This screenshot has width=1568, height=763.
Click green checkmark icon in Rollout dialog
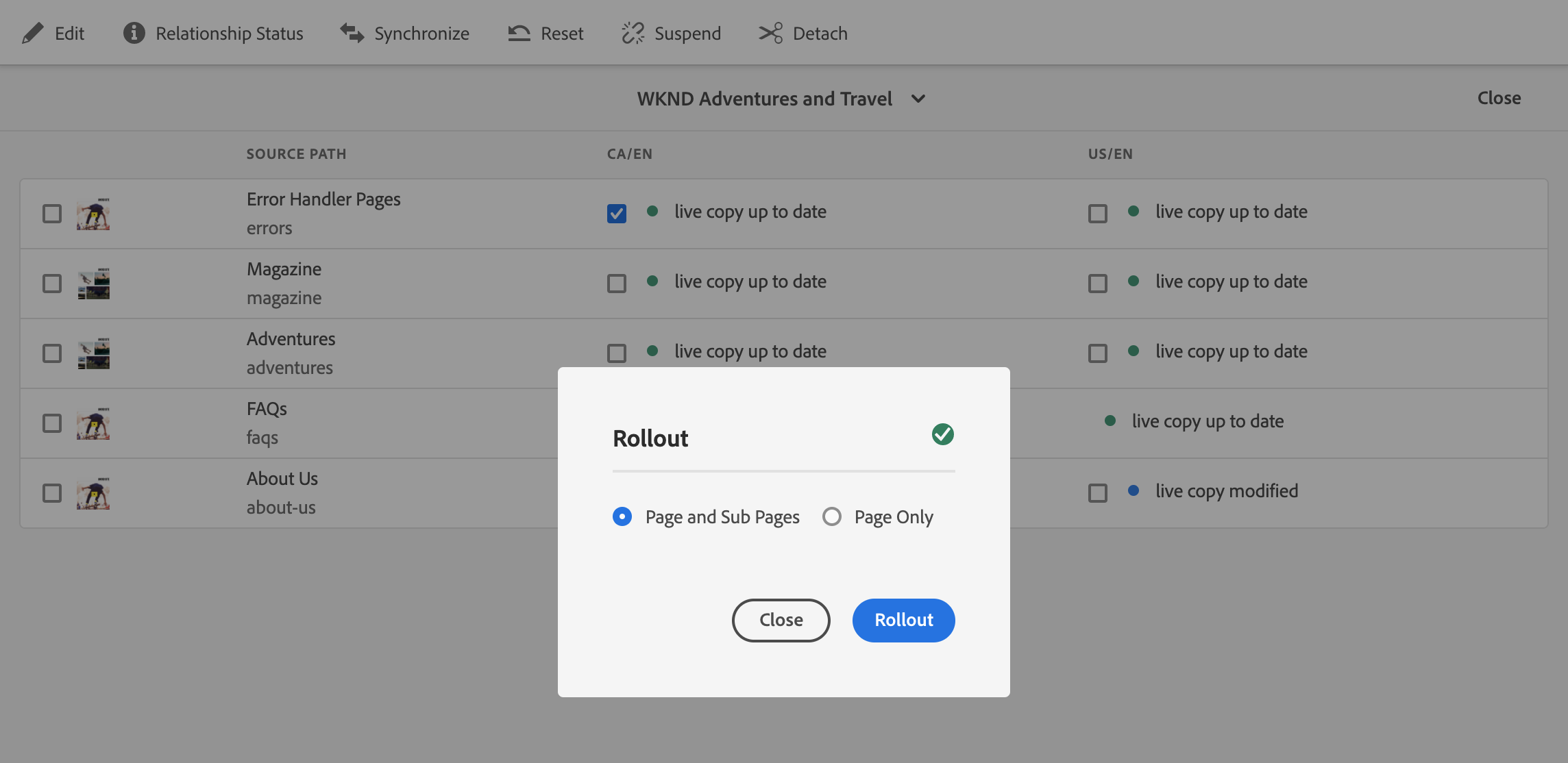click(x=942, y=434)
